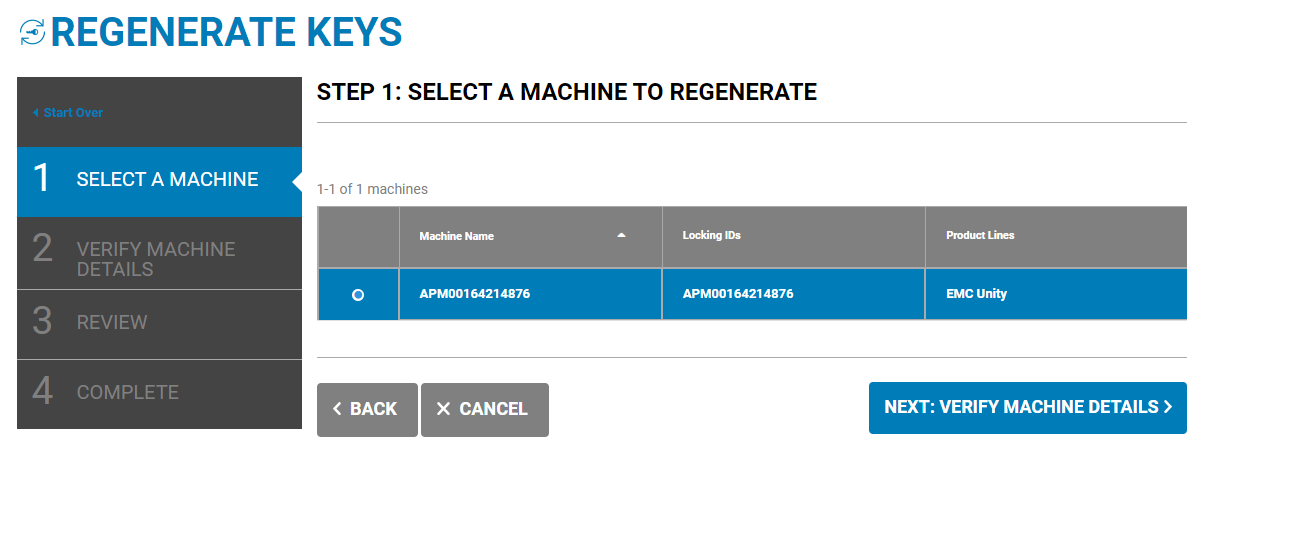Click the Product Lines column header
The height and width of the screenshot is (534, 1295).
(980, 236)
